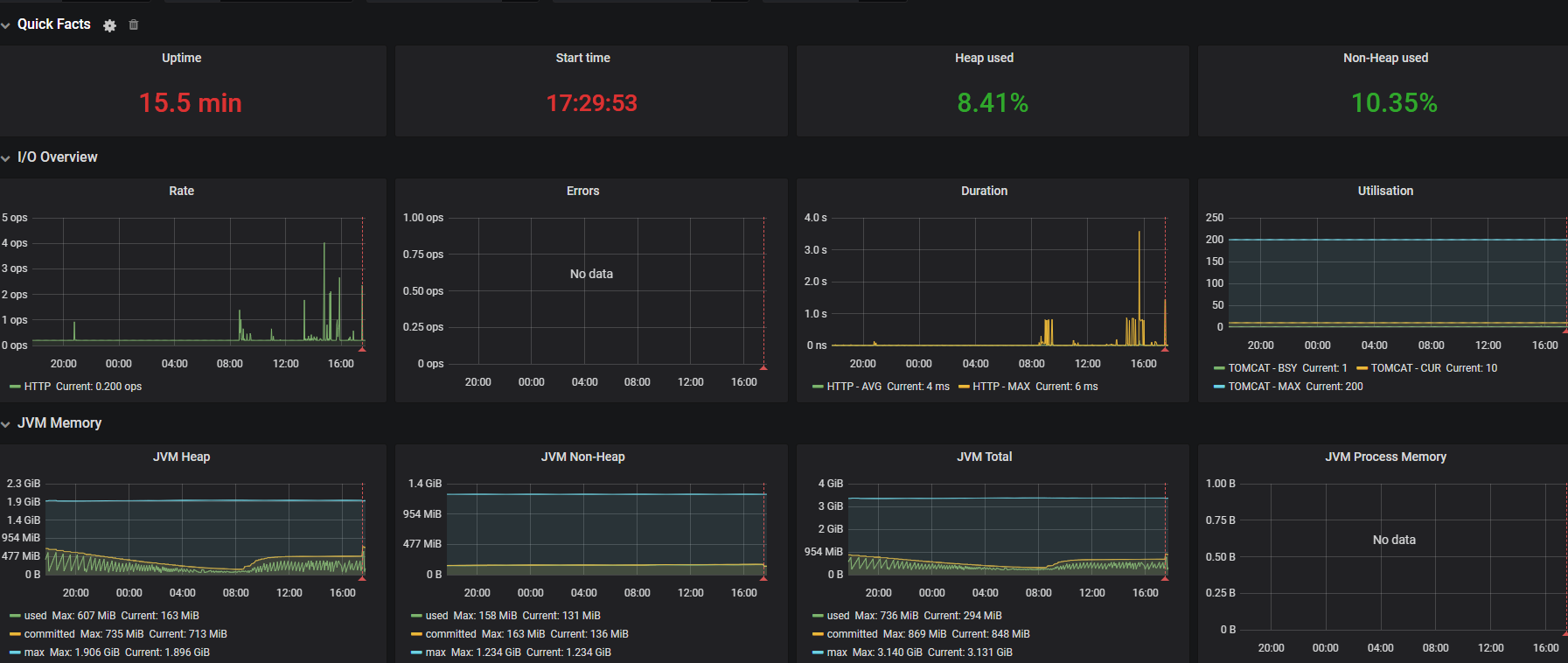
Task: Open the Rate panel title menu
Action: 182,191
